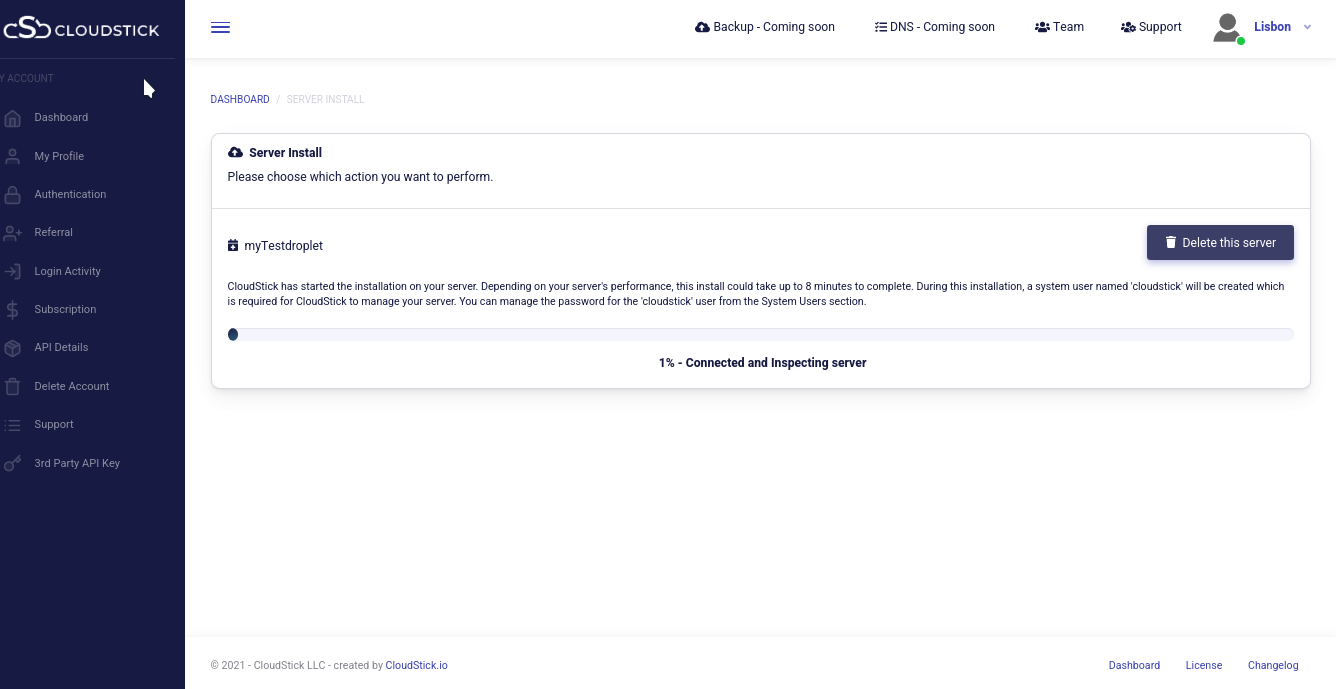Expand the Lisbon user dropdown arrow
Image resolution: width=1336 pixels, height=689 pixels.
click(1307, 28)
